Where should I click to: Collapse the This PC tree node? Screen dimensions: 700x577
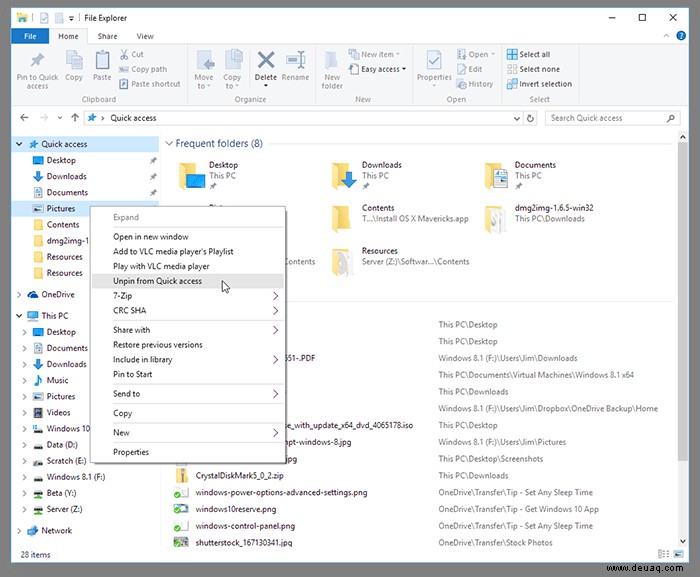click(x=19, y=316)
